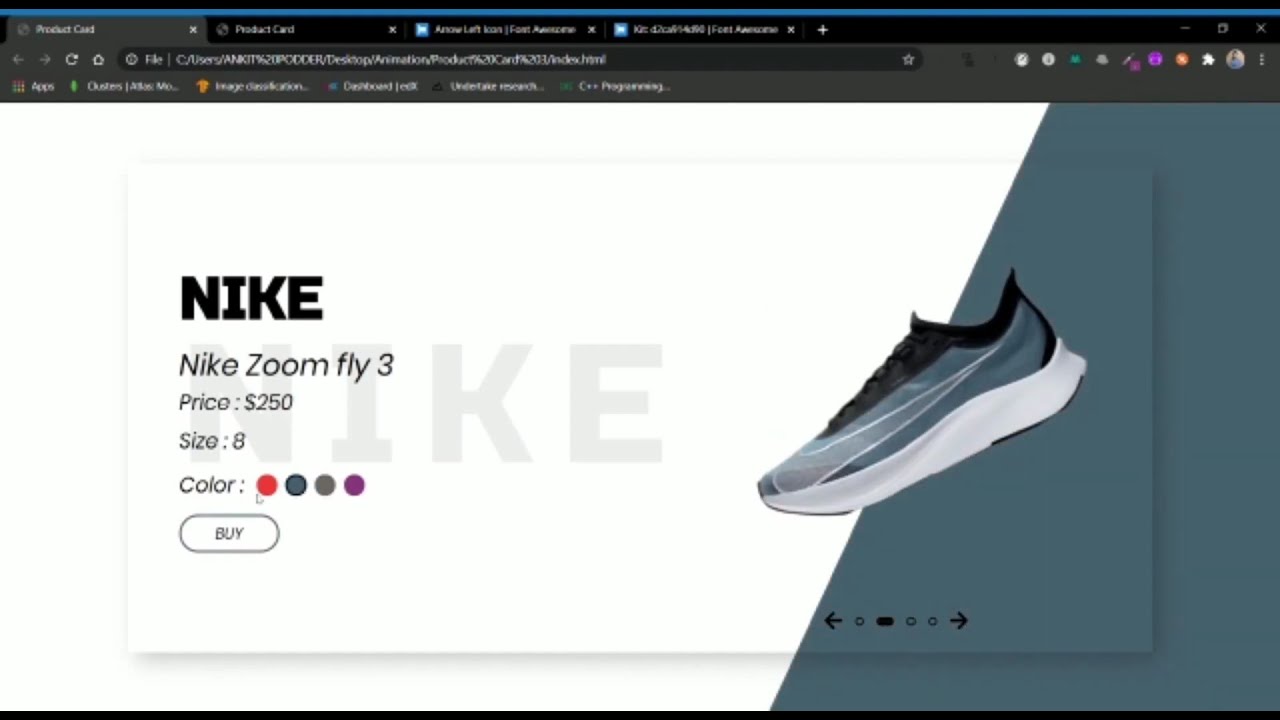Switch to first Product Card tab
The image size is (1280, 720).
click(x=104, y=30)
